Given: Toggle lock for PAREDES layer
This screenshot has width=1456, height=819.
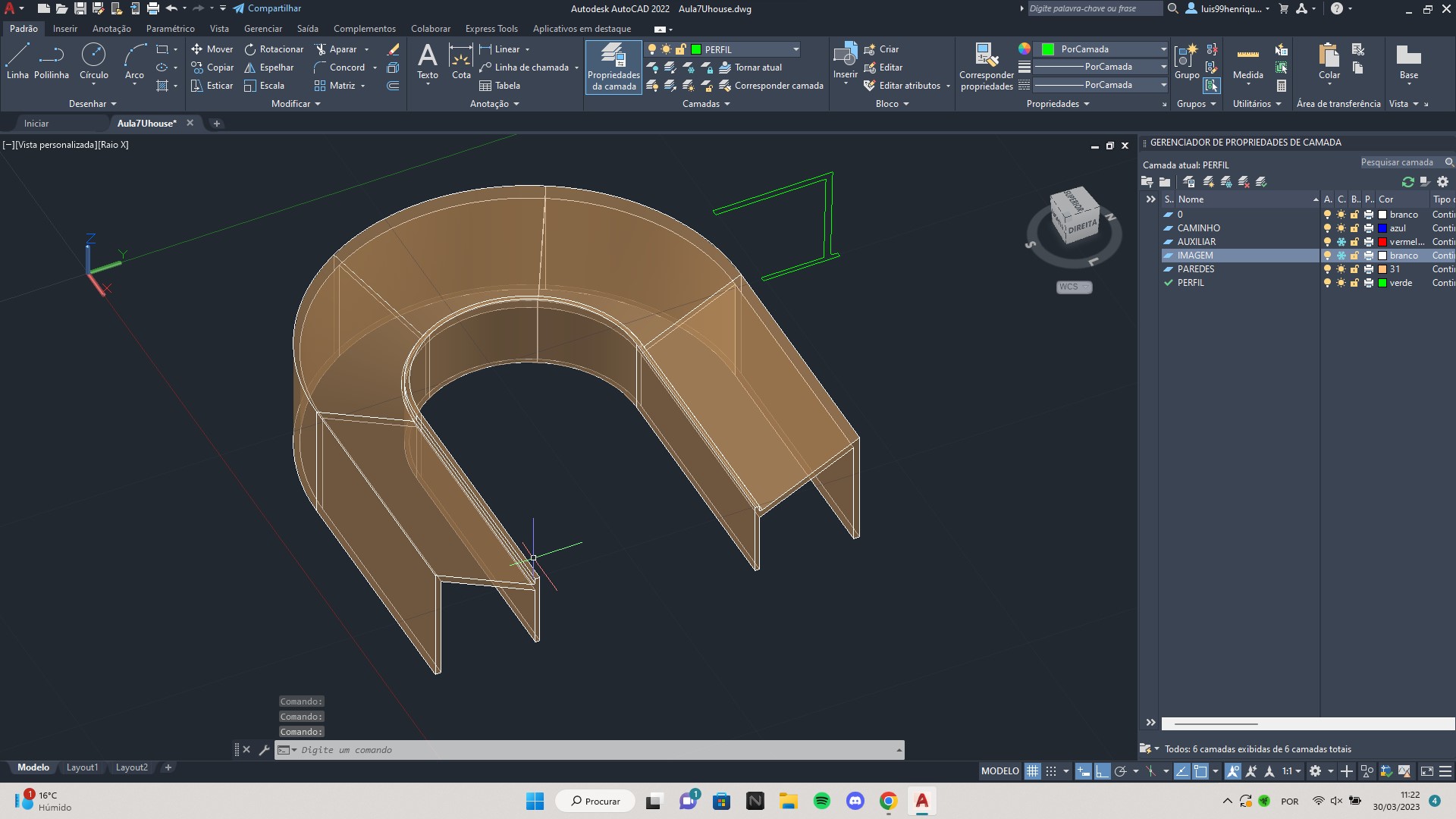Looking at the screenshot, I should [x=1354, y=269].
